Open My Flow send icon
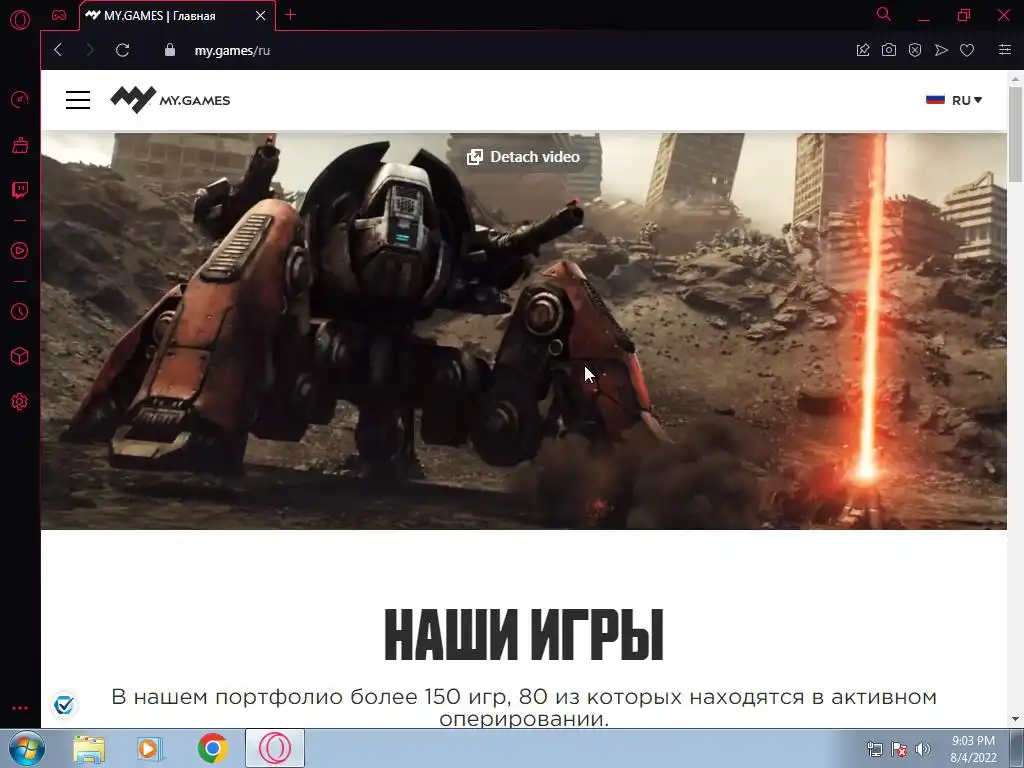 pos(941,50)
